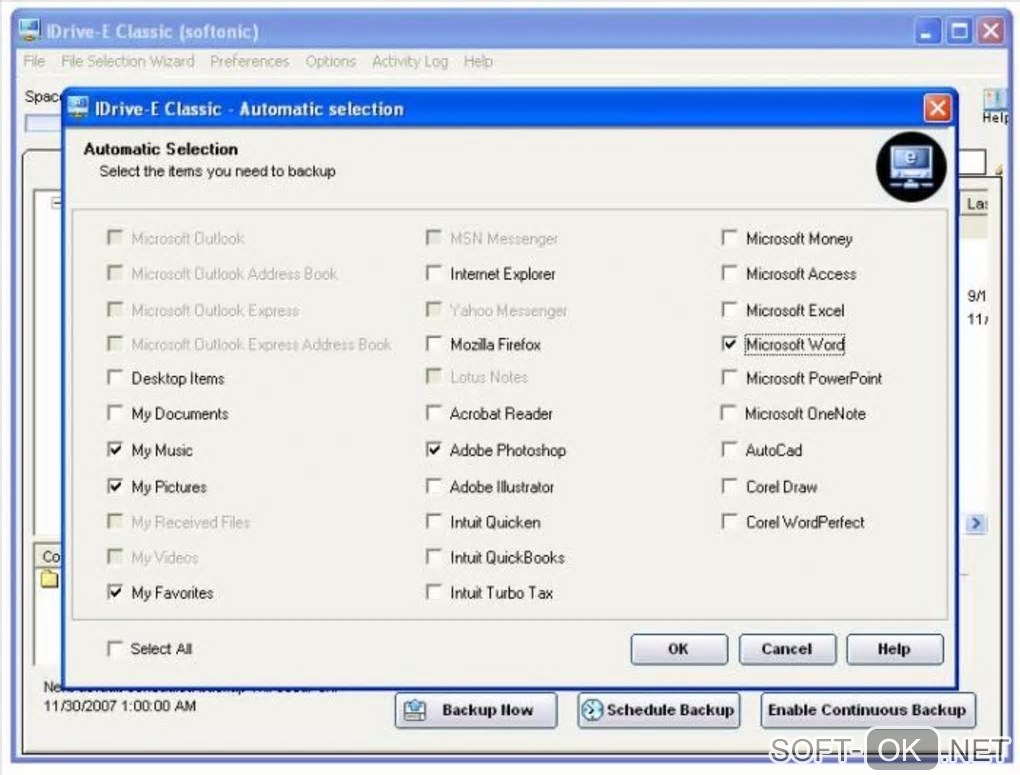Tick the Acrobat Reader checkbox
This screenshot has height=775, width=1020.
click(x=433, y=413)
